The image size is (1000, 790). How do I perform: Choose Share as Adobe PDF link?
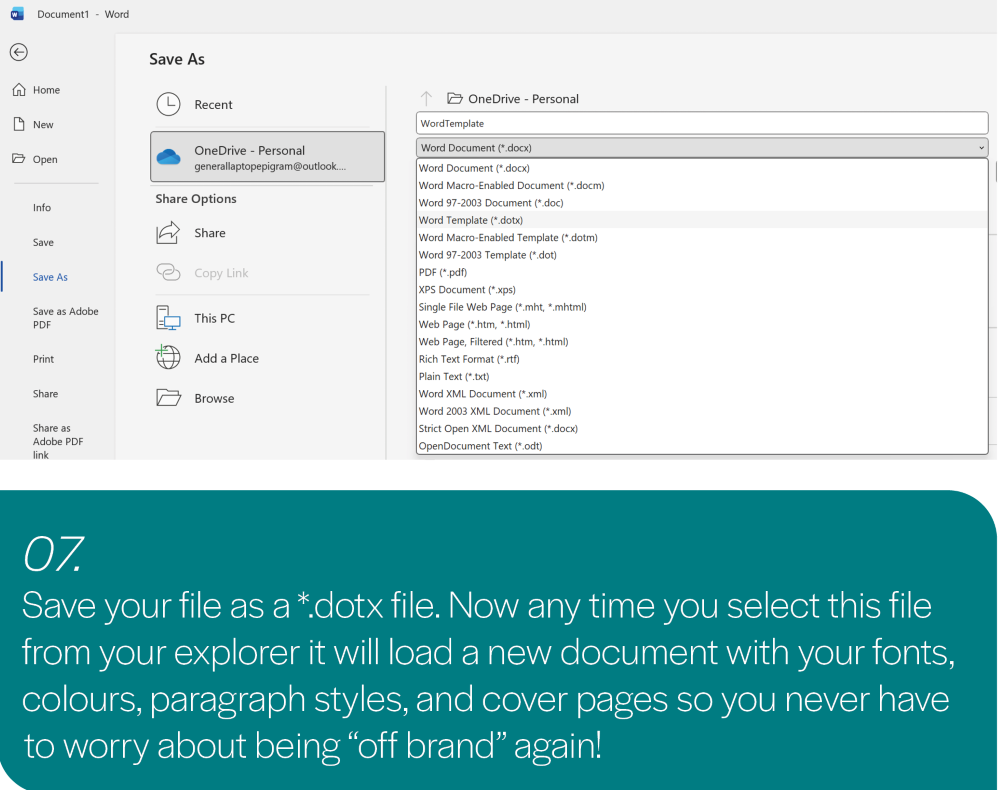[58, 441]
